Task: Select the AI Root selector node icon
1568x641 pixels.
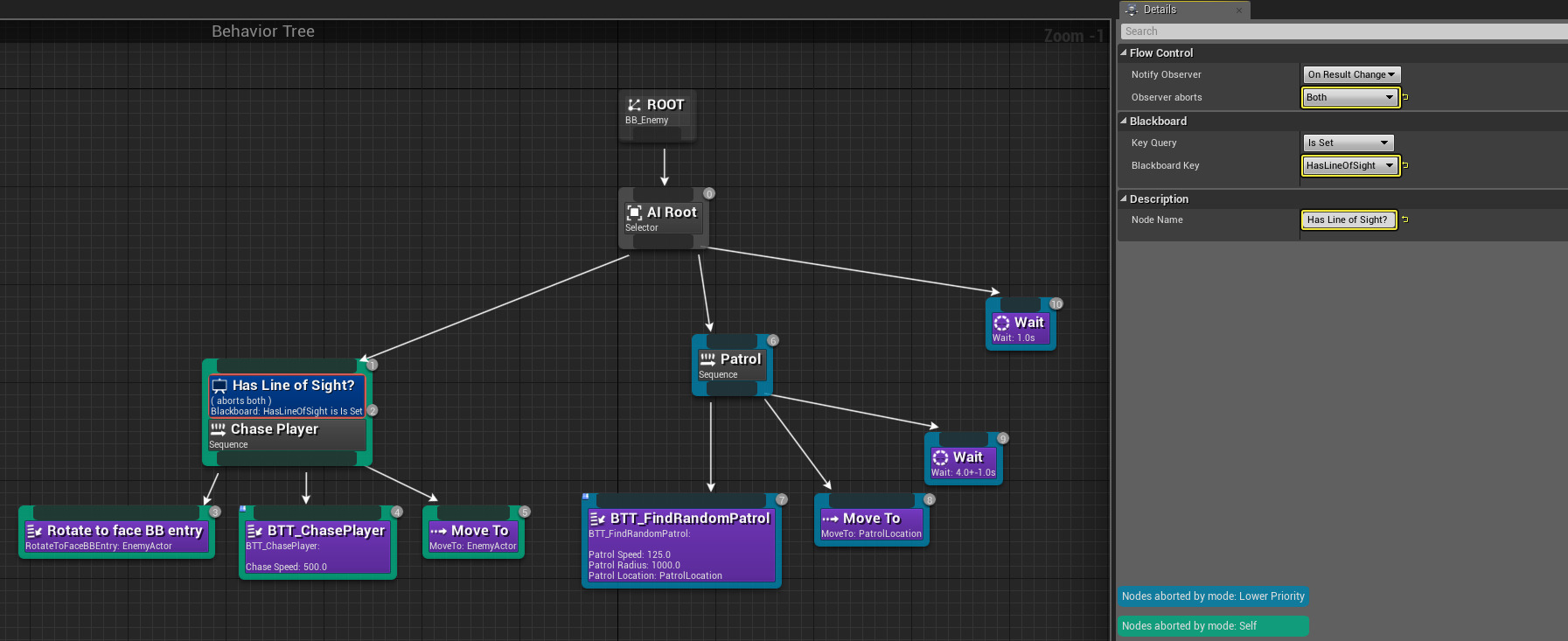Action: [634, 213]
